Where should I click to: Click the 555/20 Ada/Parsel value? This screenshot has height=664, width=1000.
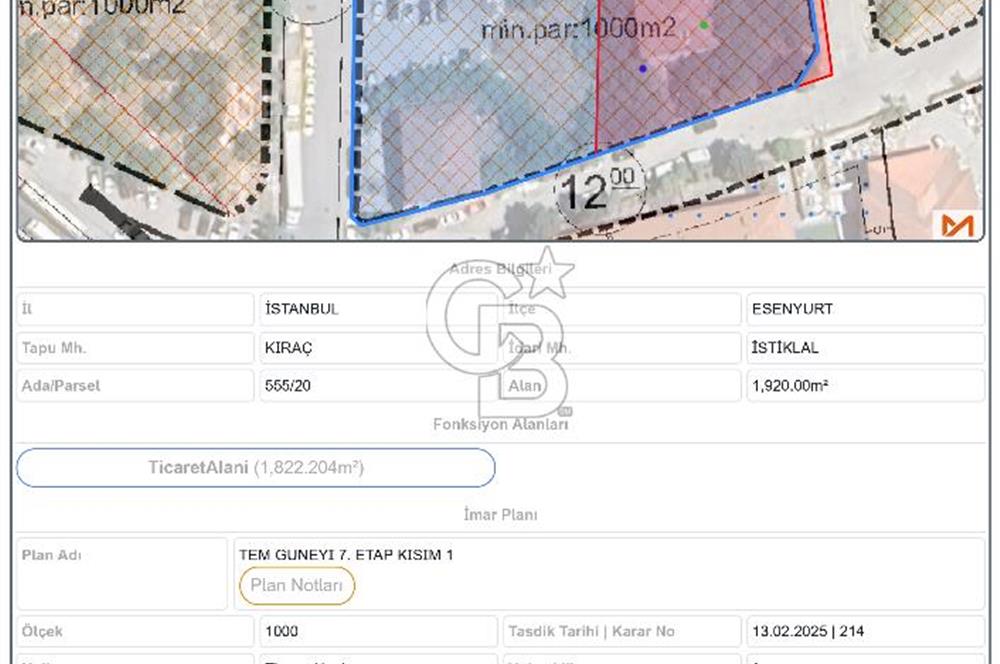tap(288, 385)
